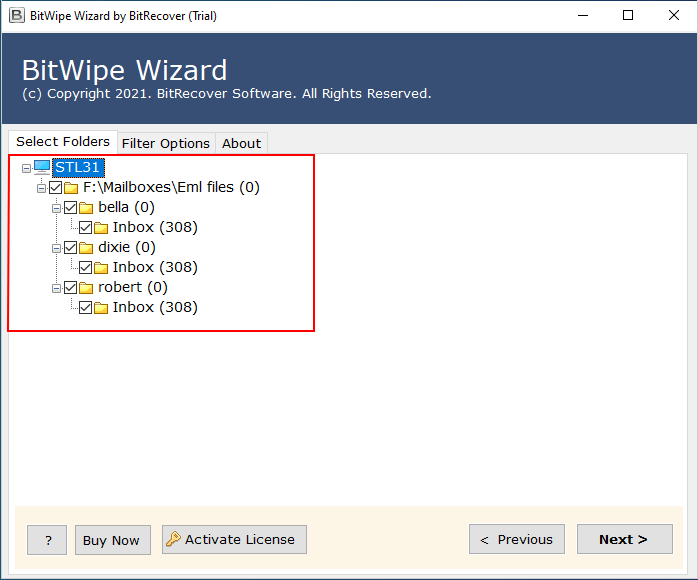Click folder icon next to F:\Mailboxes\Eml files
The height and width of the screenshot is (580, 698).
(71, 188)
